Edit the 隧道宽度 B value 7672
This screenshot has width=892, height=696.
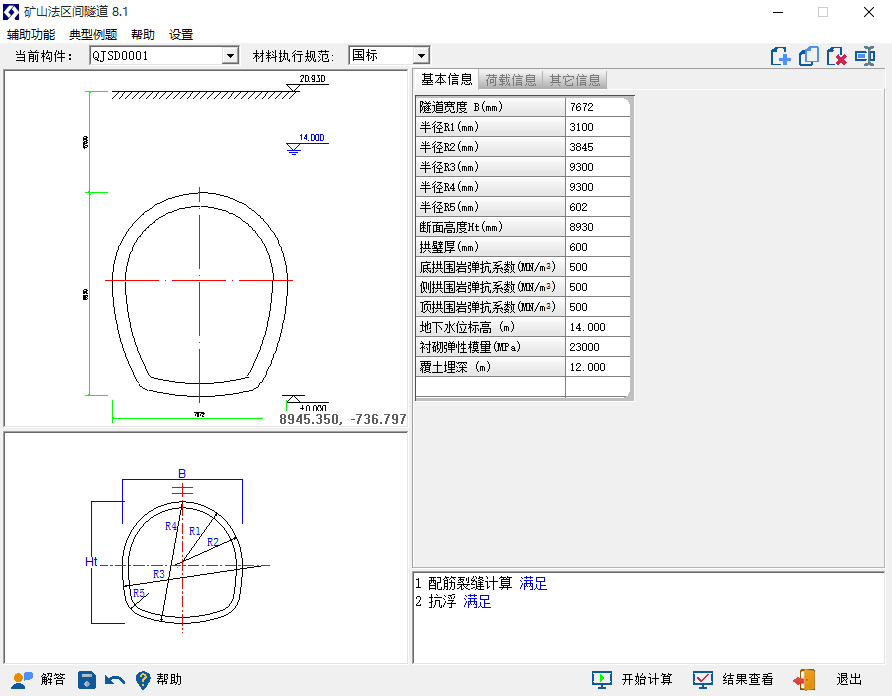point(598,107)
